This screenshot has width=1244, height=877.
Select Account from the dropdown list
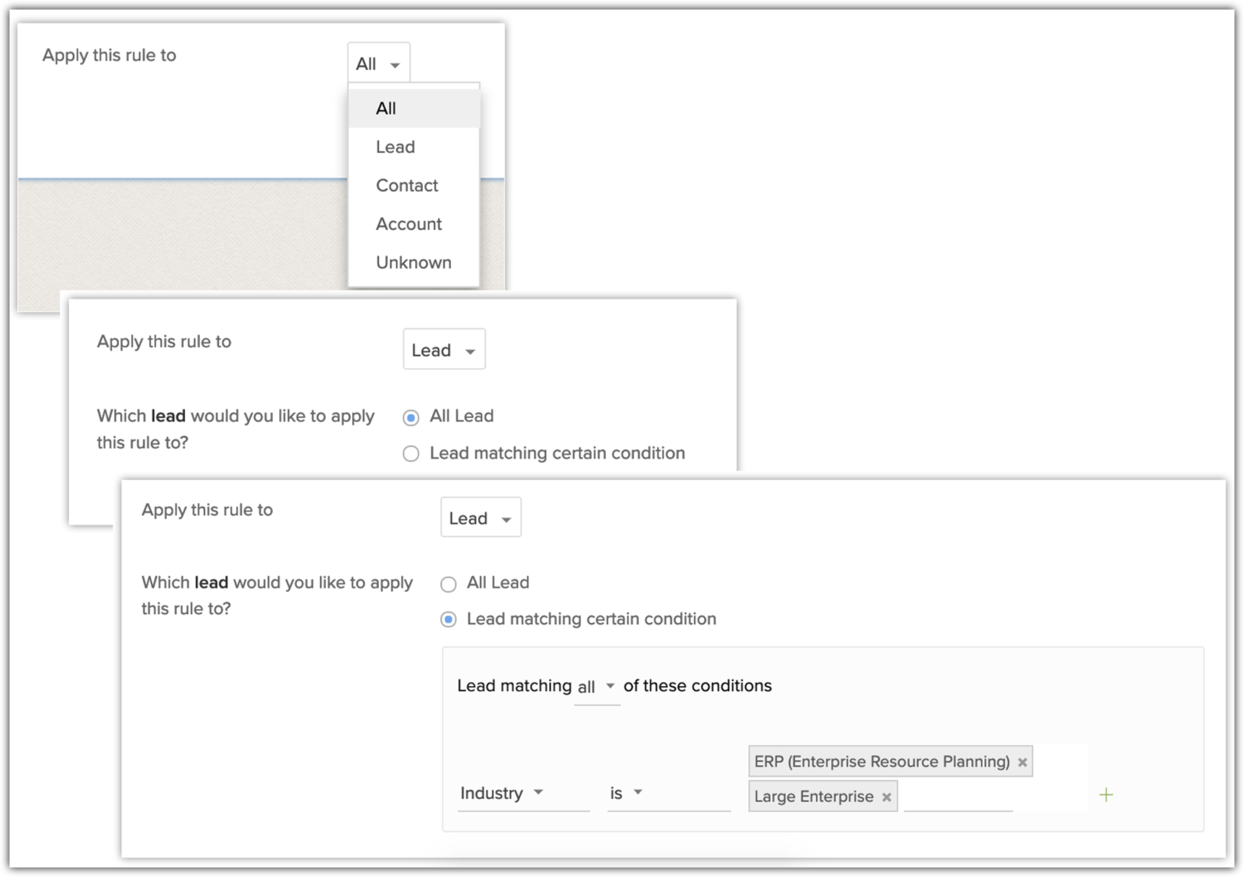[x=409, y=224]
